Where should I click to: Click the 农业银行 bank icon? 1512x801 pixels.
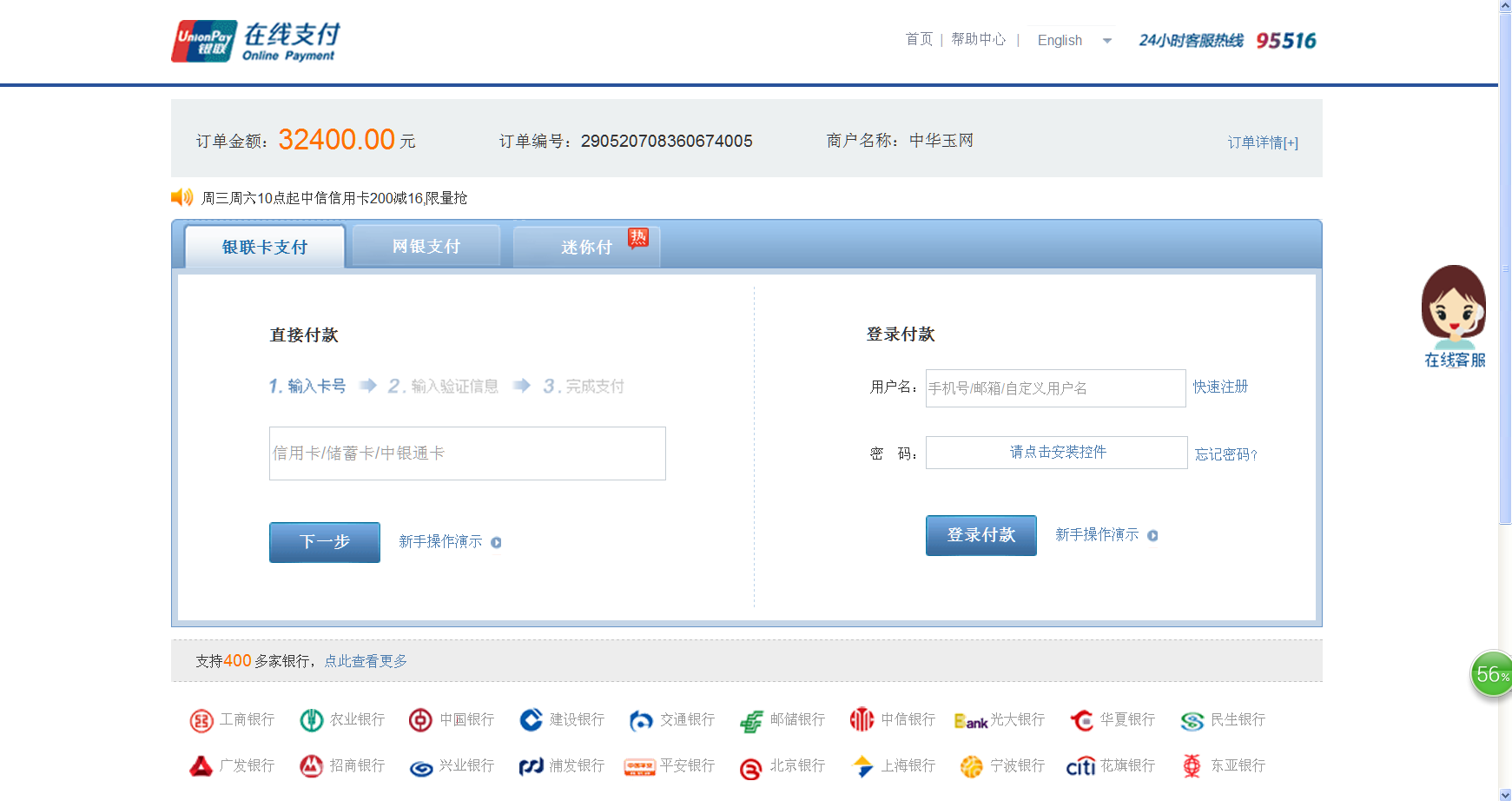click(312, 720)
